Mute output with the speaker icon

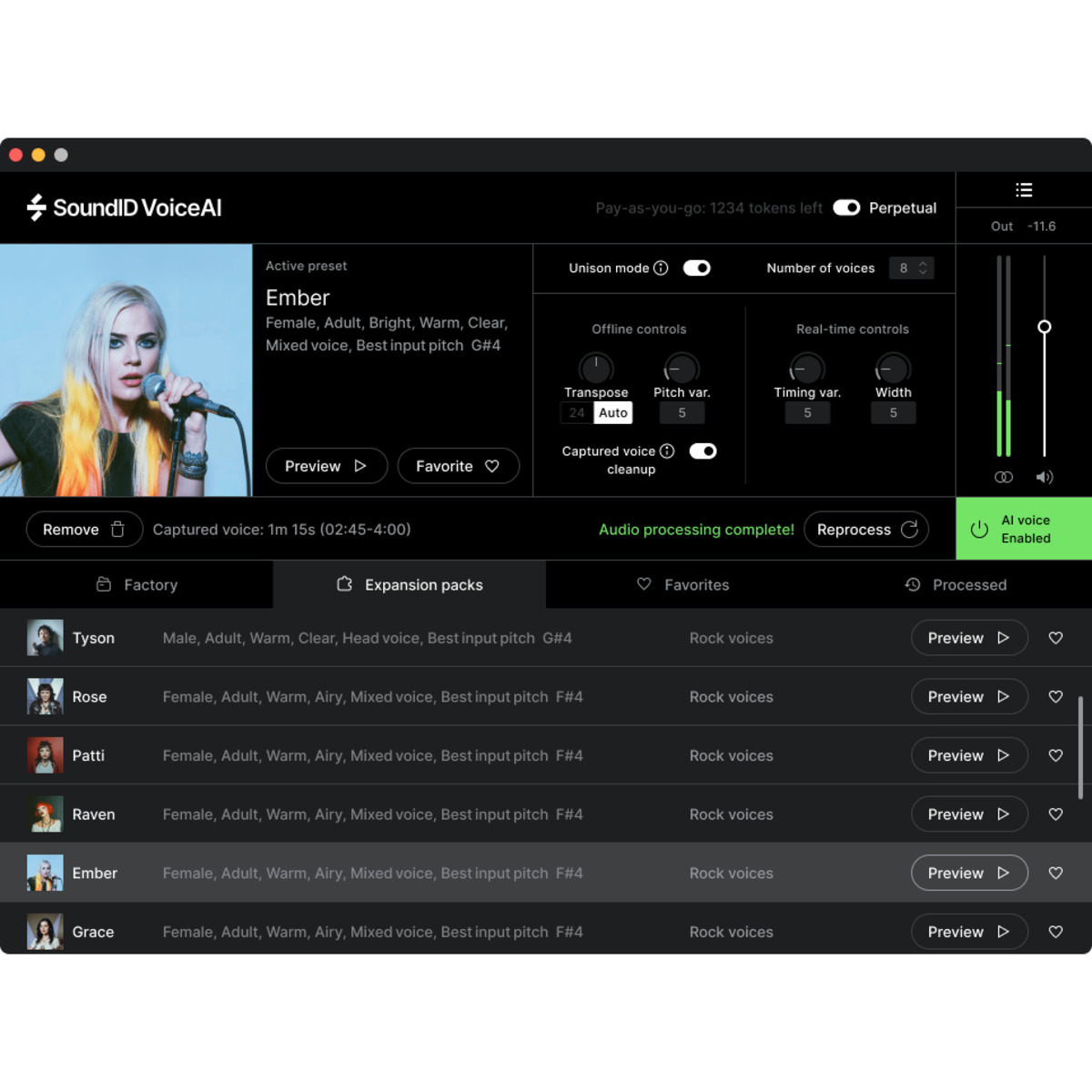click(1044, 477)
